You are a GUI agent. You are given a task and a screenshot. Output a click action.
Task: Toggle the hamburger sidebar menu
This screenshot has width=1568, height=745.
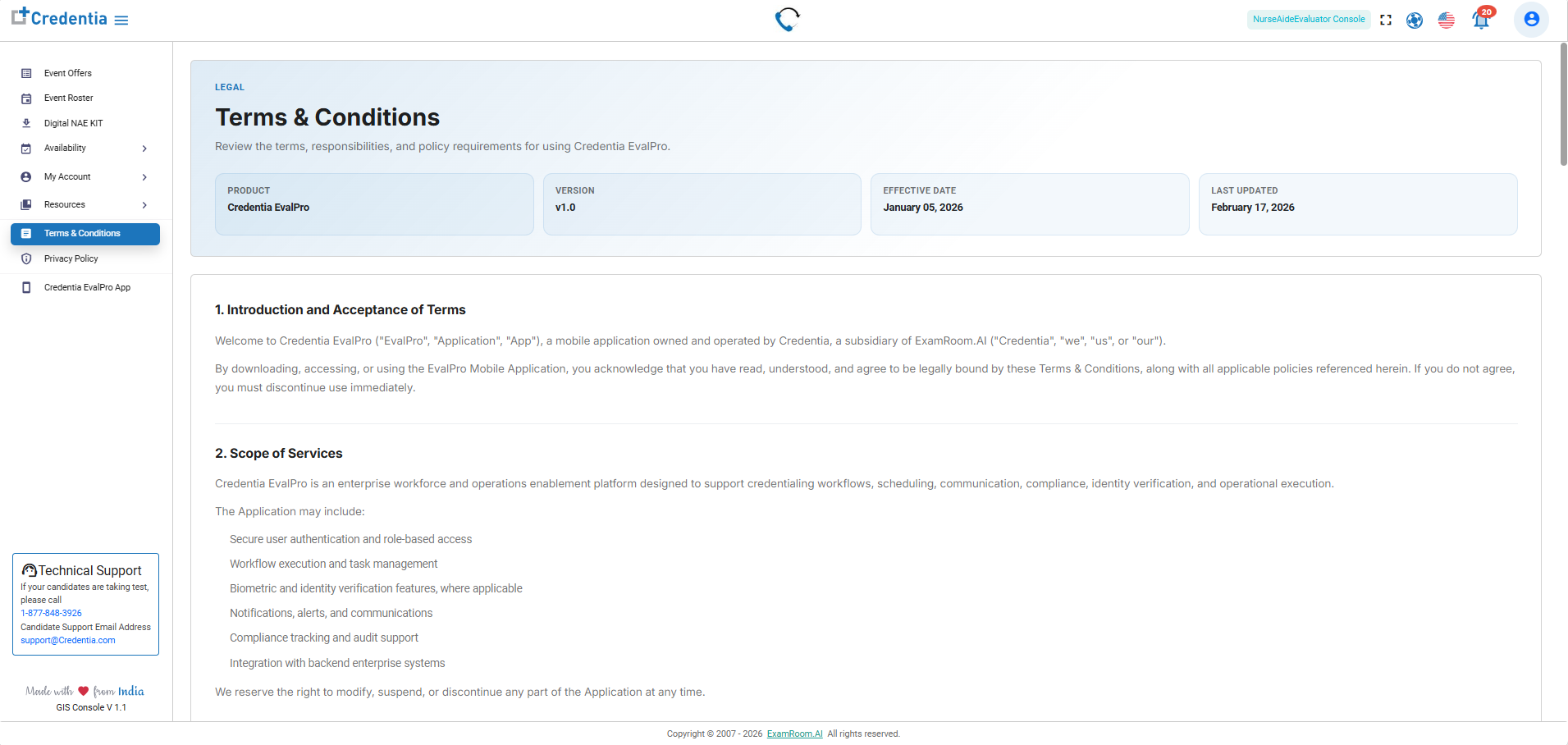[x=121, y=20]
